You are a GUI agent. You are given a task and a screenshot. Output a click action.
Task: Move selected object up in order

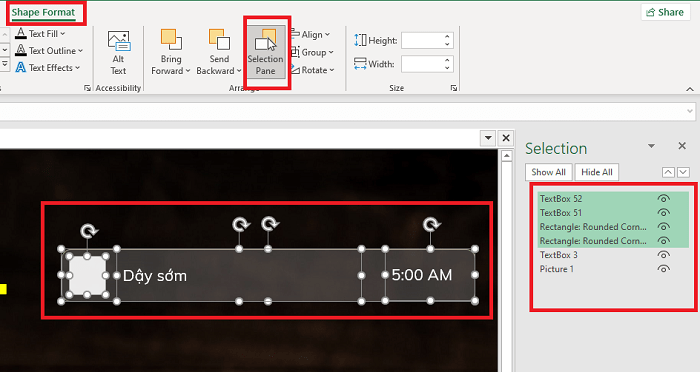[x=668, y=172]
